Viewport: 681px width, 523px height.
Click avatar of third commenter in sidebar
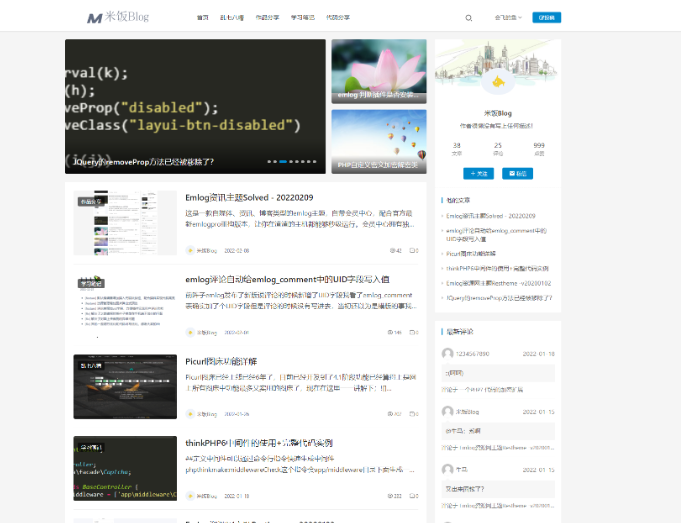447,470
